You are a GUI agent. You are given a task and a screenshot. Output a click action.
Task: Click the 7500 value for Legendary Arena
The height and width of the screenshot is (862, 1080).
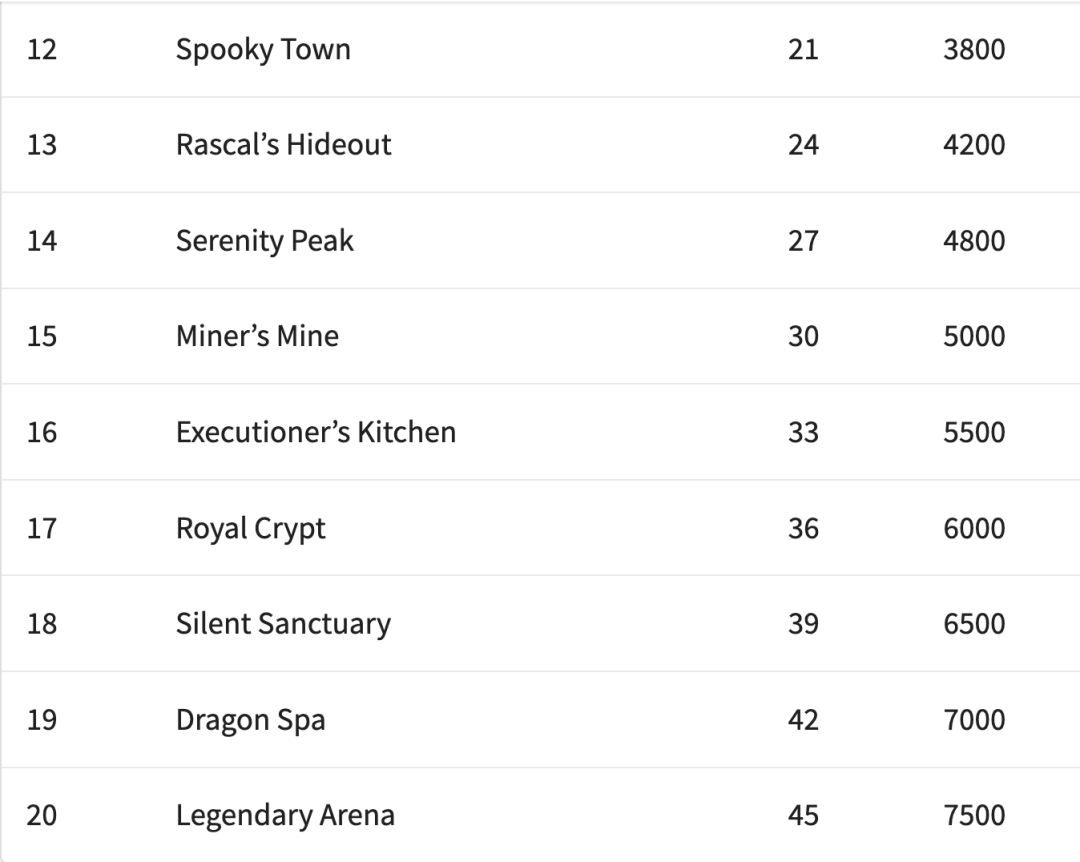click(973, 815)
